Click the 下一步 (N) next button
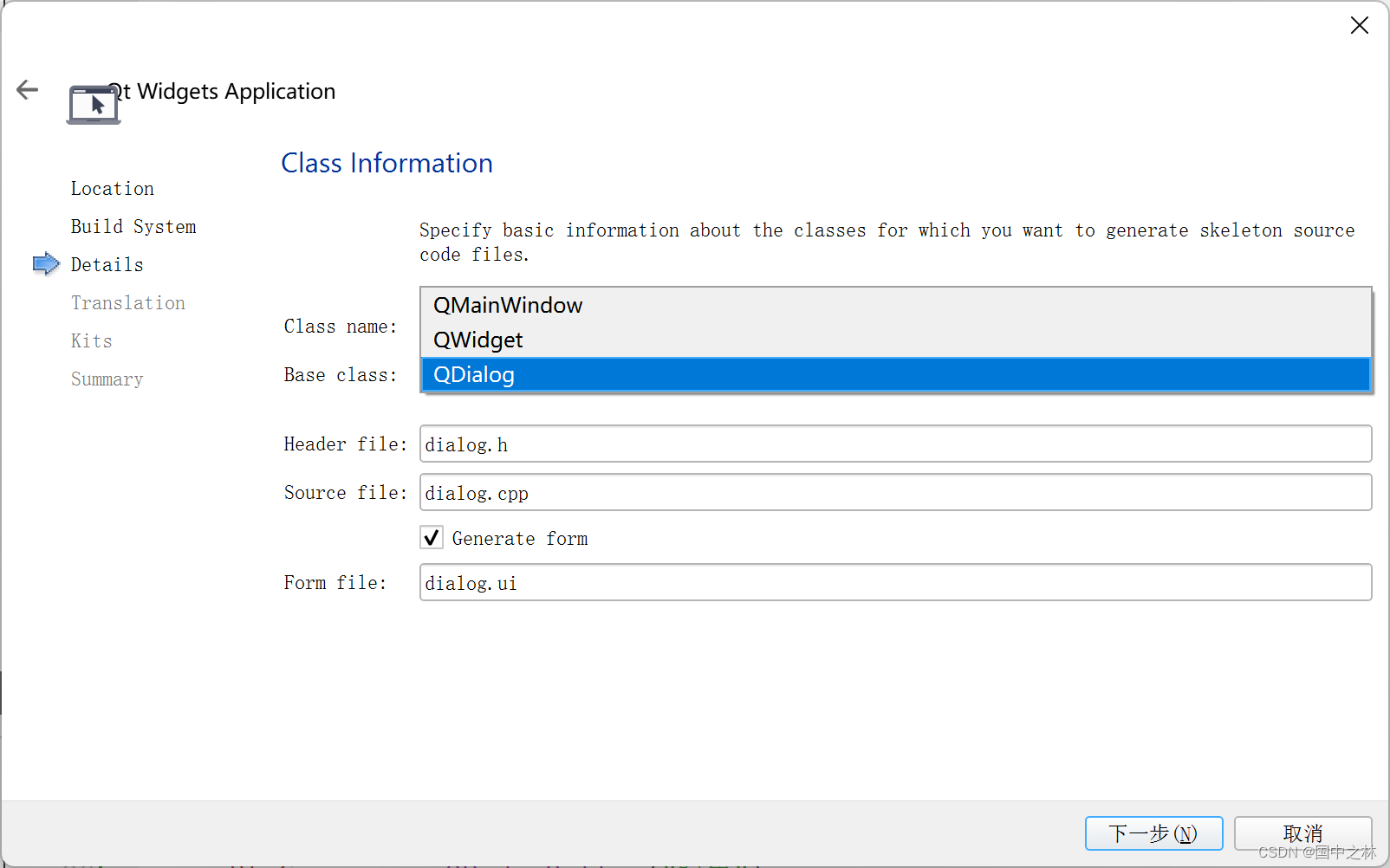The image size is (1390, 868). click(1153, 833)
